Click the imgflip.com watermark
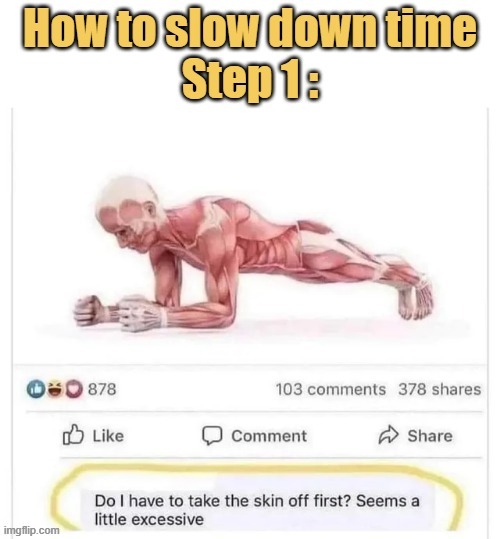Image resolution: width=500 pixels, height=539 pixels. [x=33, y=530]
